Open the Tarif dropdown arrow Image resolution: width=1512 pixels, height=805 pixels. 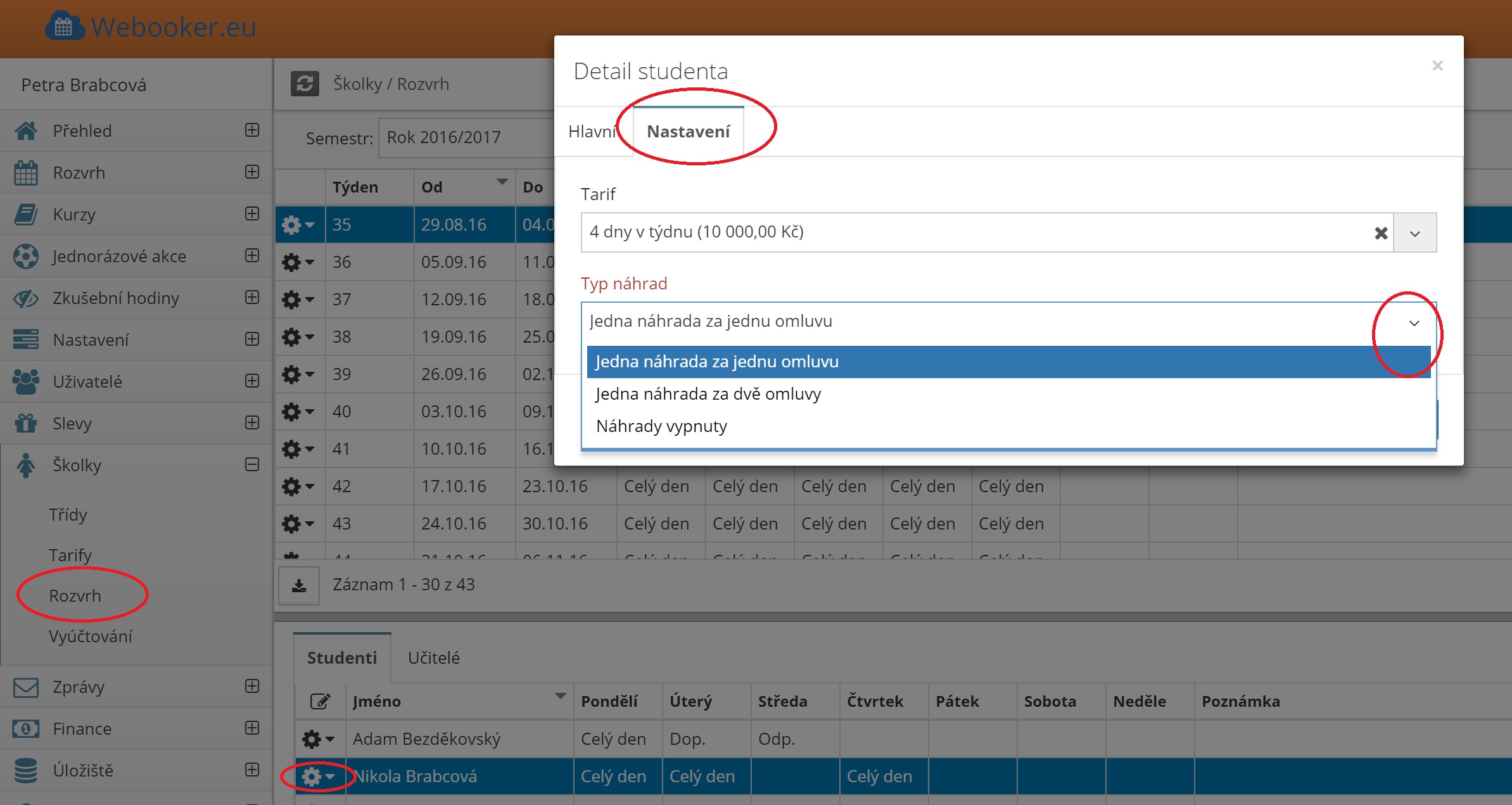(1414, 233)
